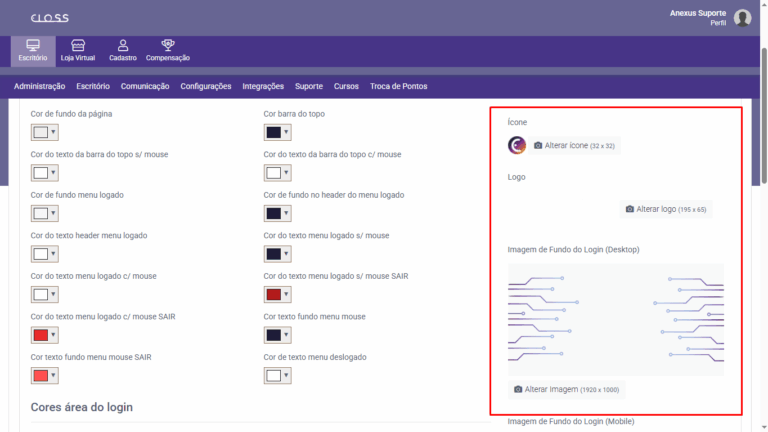Click Alterar imagem for desktop login background
The image size is (768, 432).
pyautogui.click(x=566, y=389)
